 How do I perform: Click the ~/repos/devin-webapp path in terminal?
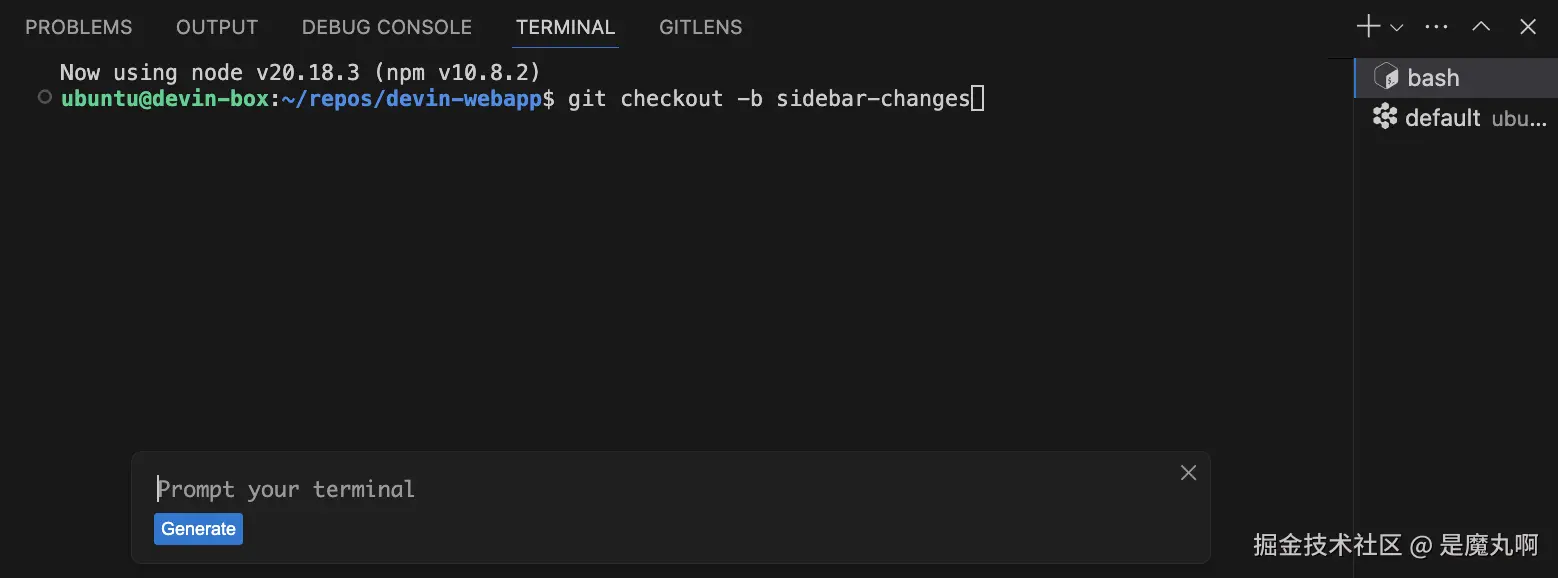[x=411, y=99]
